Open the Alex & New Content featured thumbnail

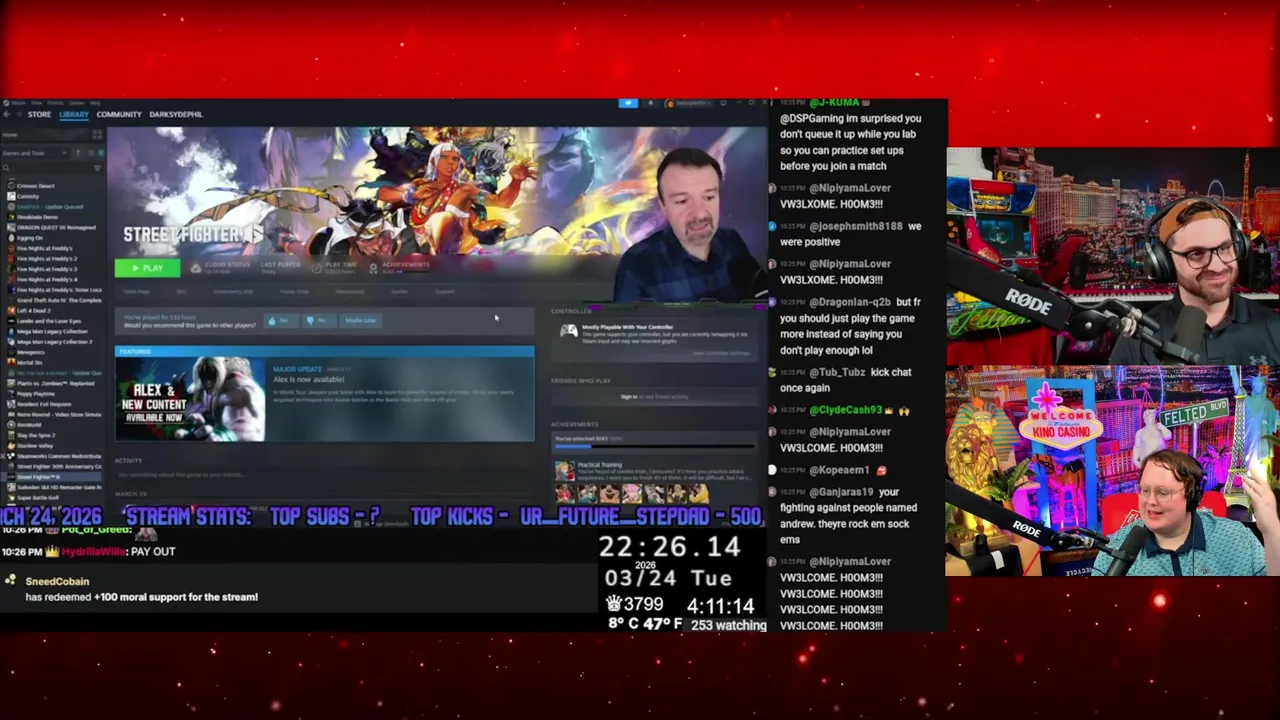pyautogui.click(x=190, y=399)
